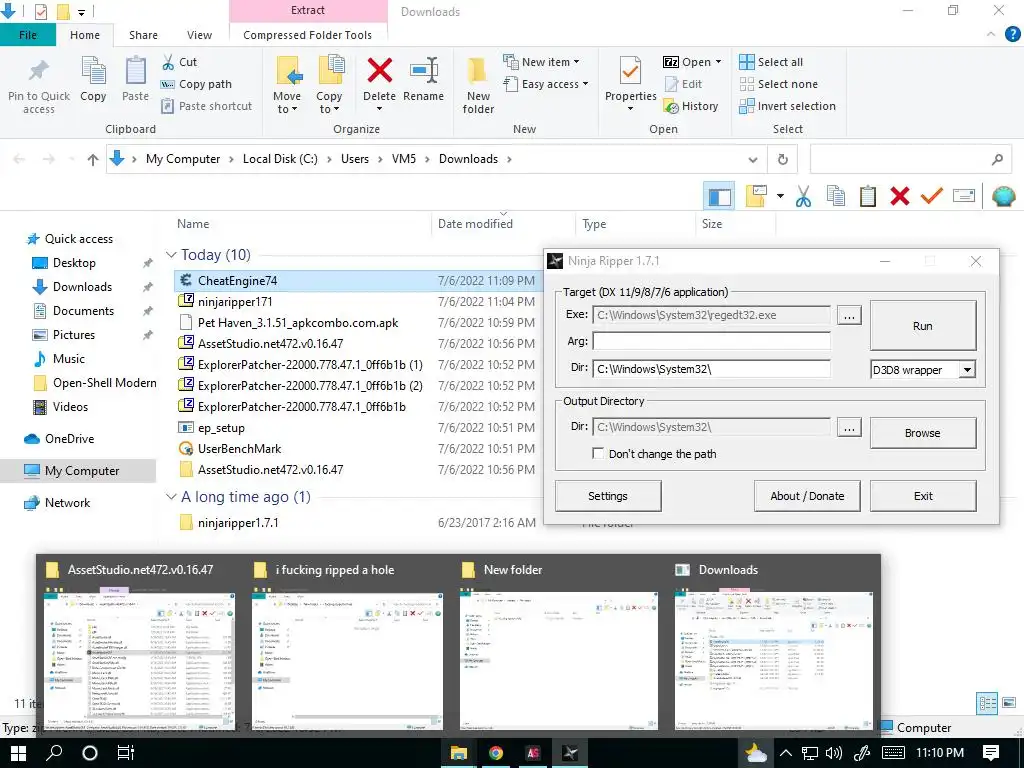Switch to the Home ribbon tab

tap(85, 35)
